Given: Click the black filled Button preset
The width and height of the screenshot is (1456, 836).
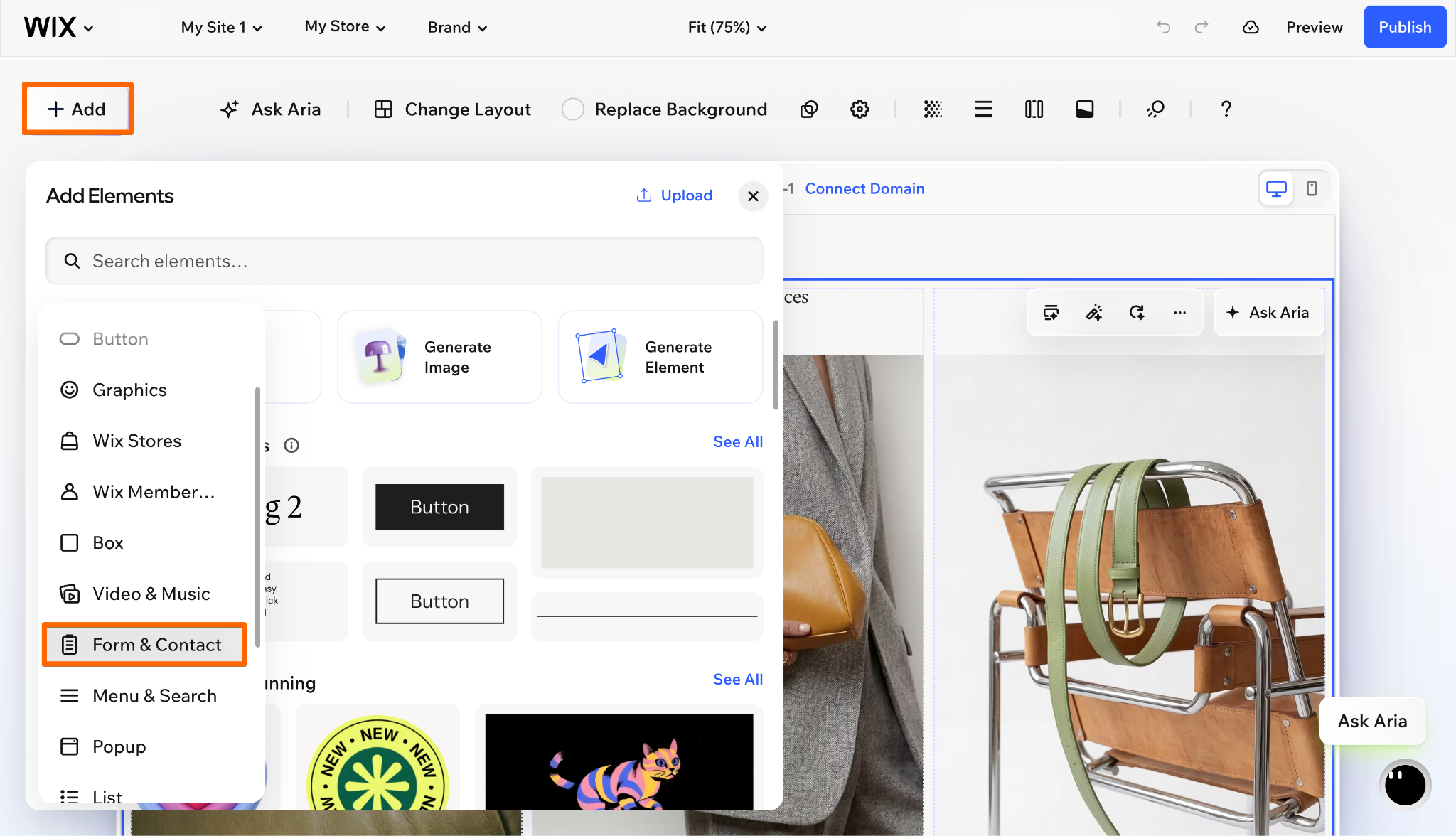Looking at the screenshot, I should [439, 507].
